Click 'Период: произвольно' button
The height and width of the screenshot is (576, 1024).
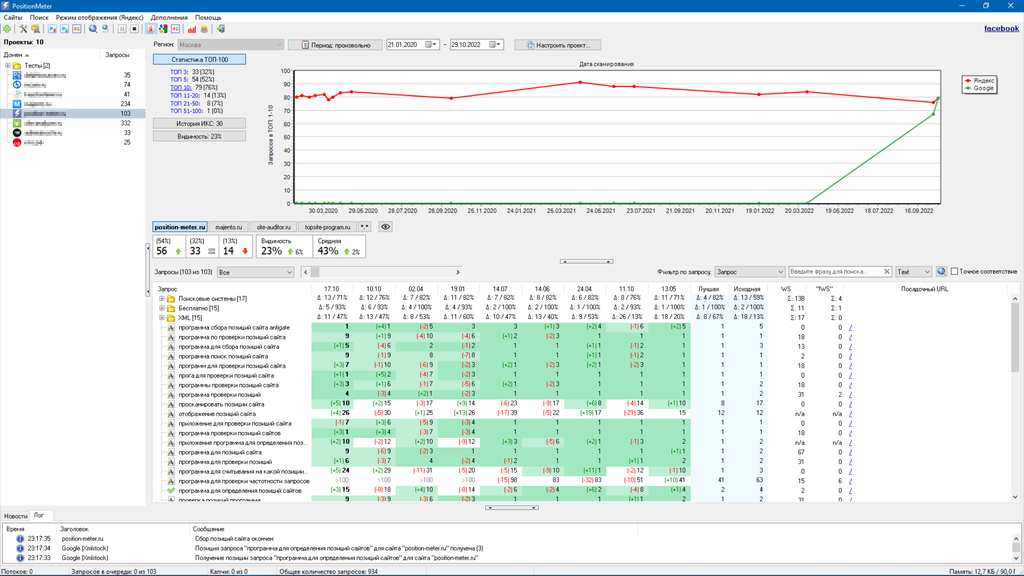tap(335, 45)
